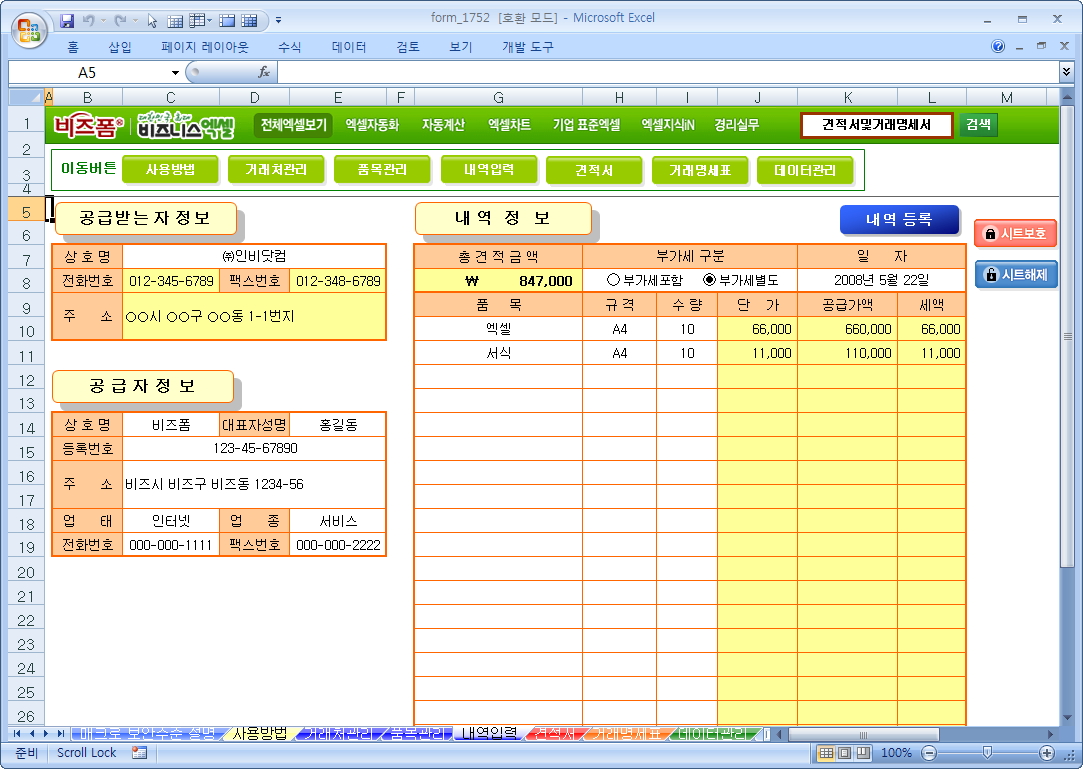Open Excel Help question mark icon
This screenshot has height=769, width=1083.
coord(998,46)
